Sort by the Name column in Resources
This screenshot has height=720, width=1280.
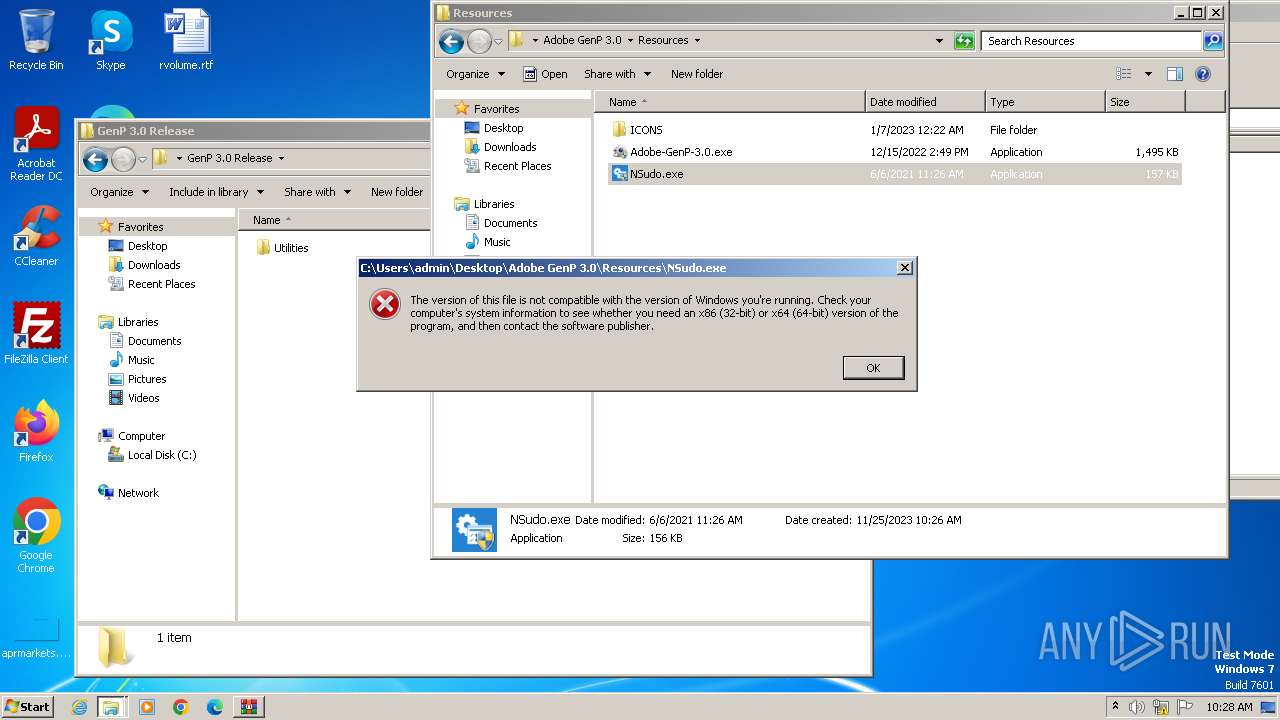click(x=730, y=102)
